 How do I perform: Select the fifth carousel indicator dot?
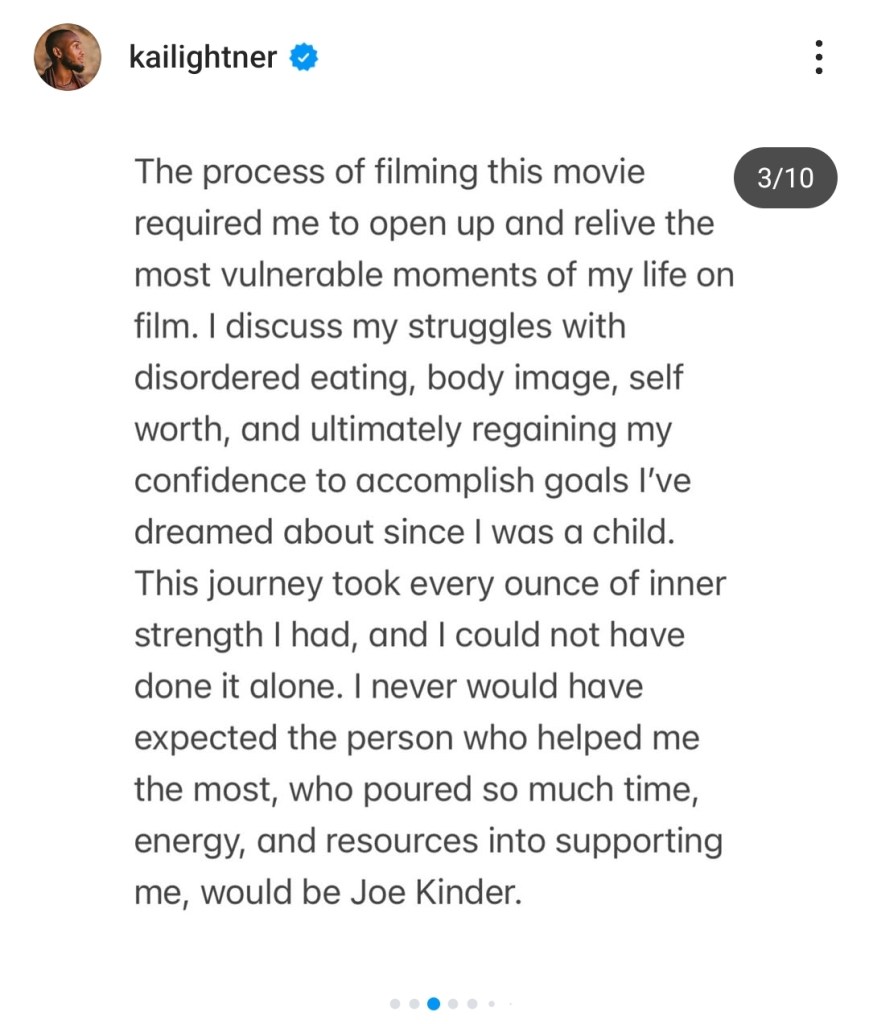click(x=472, y=1003)
